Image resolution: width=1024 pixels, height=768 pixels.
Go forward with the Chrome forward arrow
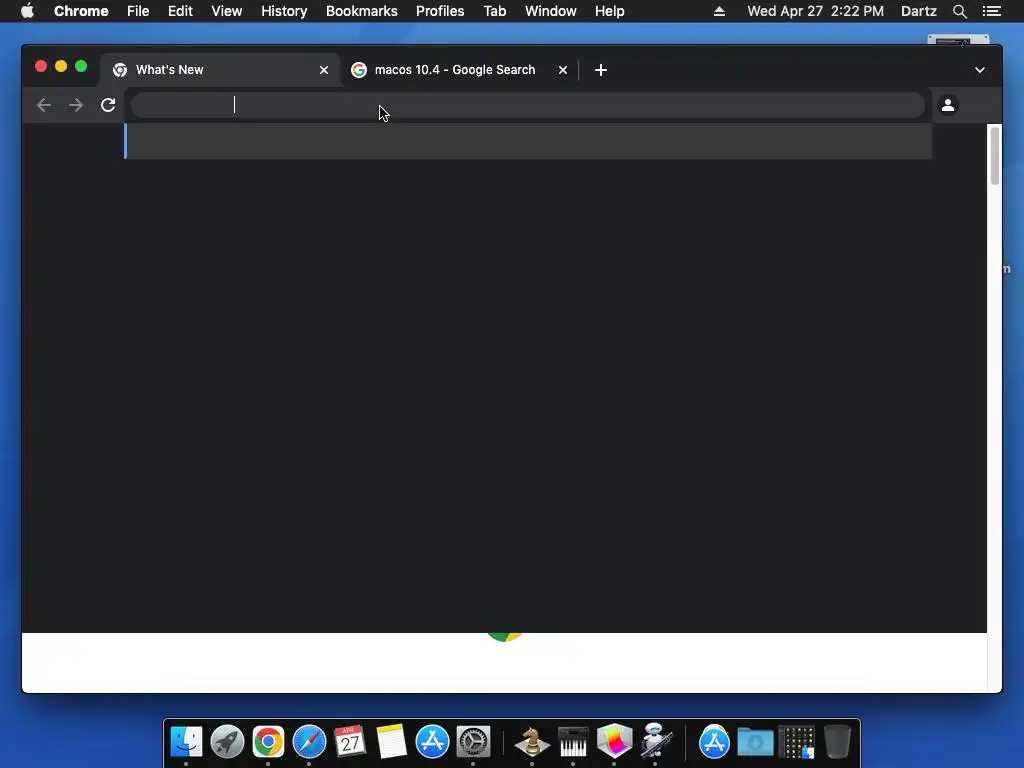[x=76, y=105]
